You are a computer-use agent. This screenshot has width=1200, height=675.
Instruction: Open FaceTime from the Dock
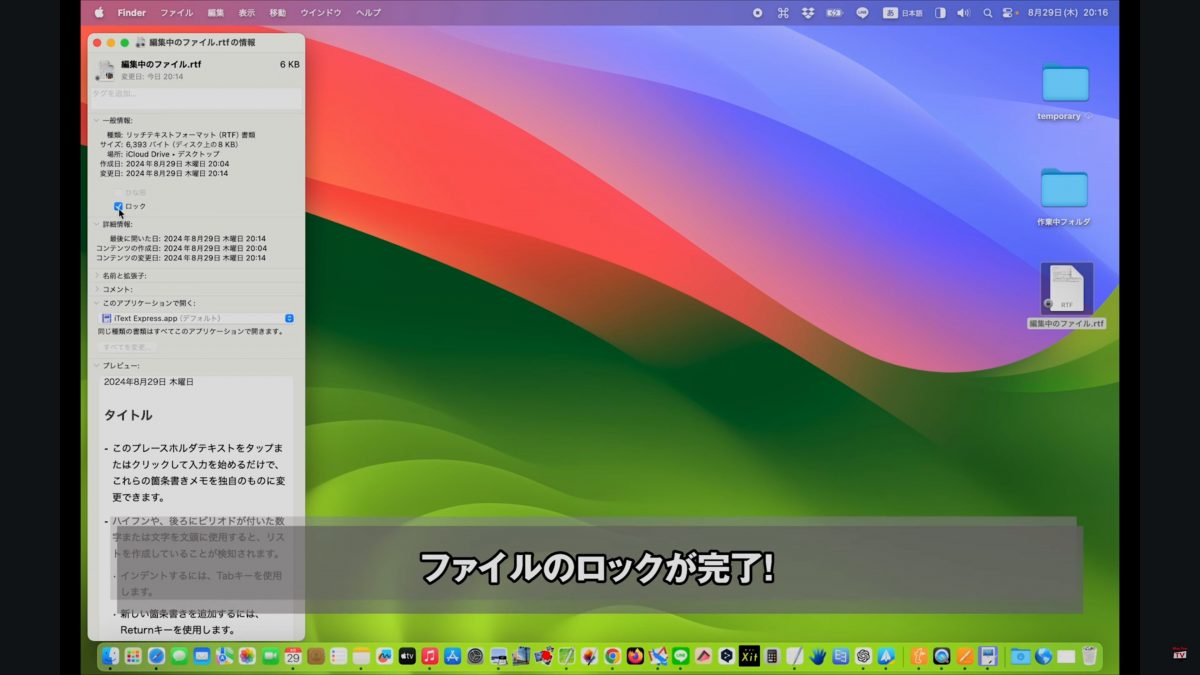(270, 656)
